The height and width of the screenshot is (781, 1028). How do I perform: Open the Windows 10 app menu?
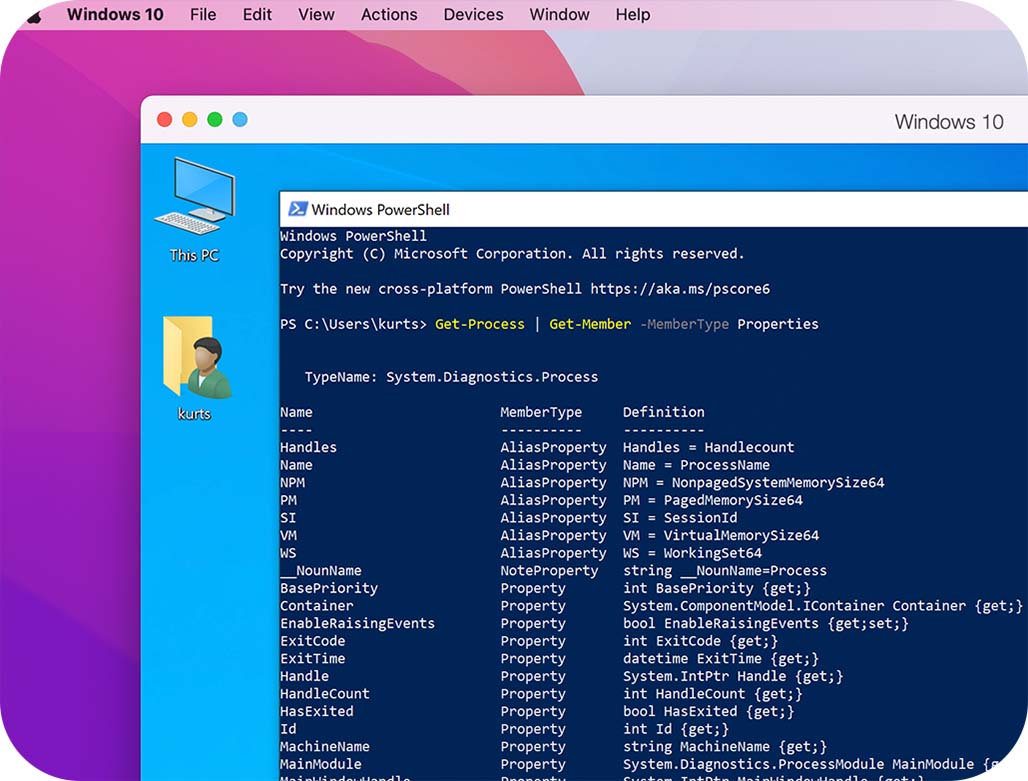click(115, 14)
